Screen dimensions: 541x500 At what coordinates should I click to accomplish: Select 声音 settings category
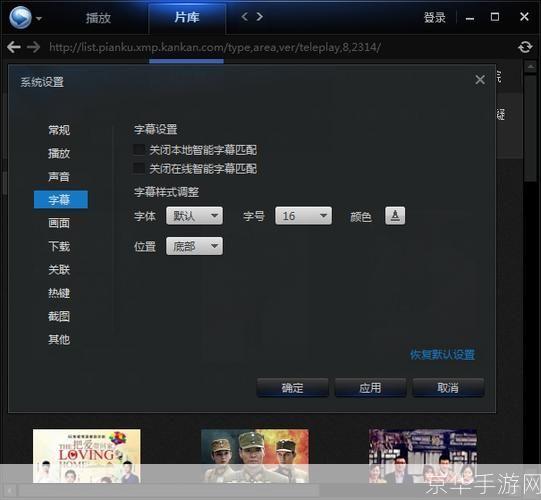pyautogui.click(x=59, y=176)
